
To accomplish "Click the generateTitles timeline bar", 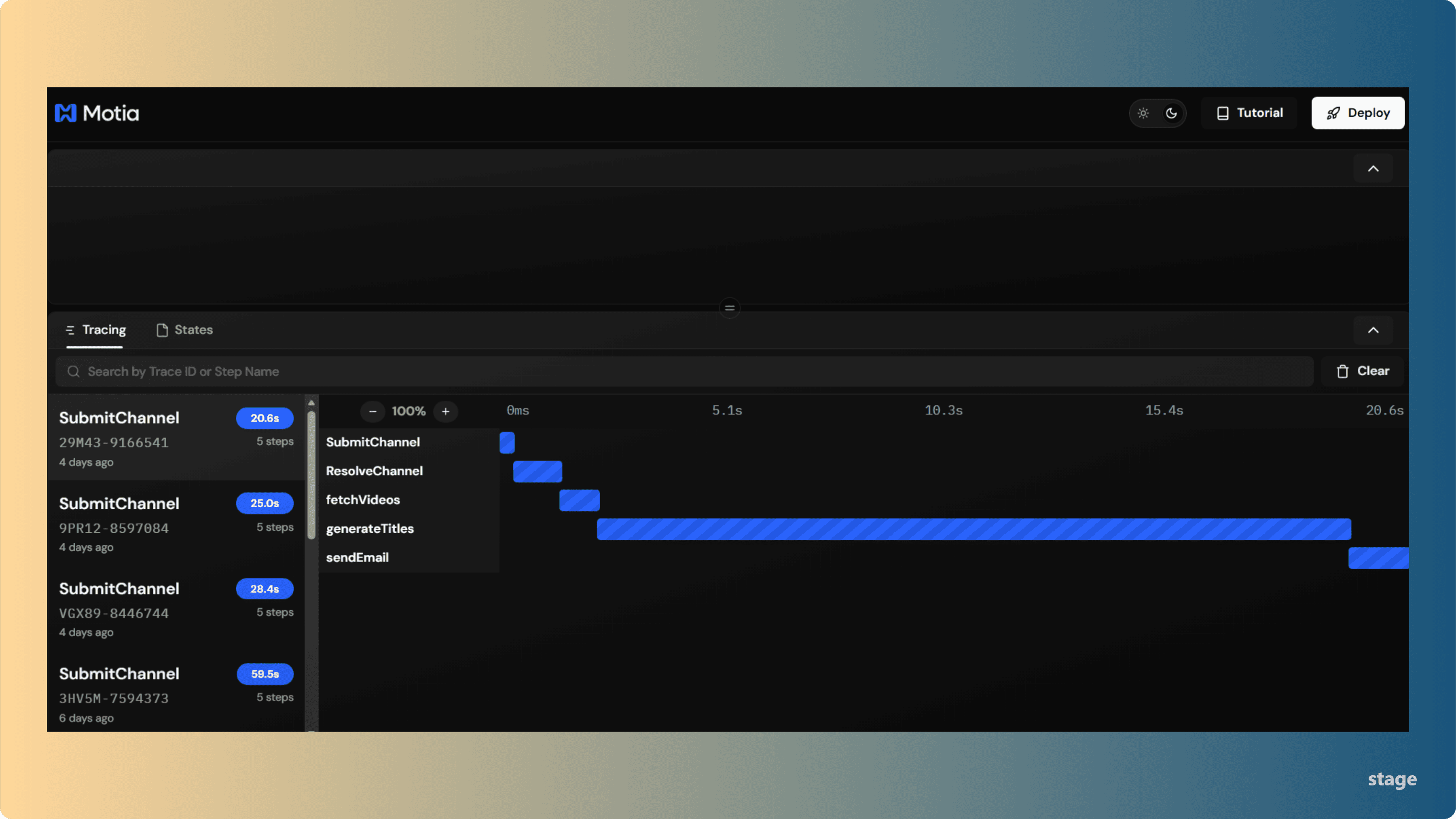I will pos(973,529).
